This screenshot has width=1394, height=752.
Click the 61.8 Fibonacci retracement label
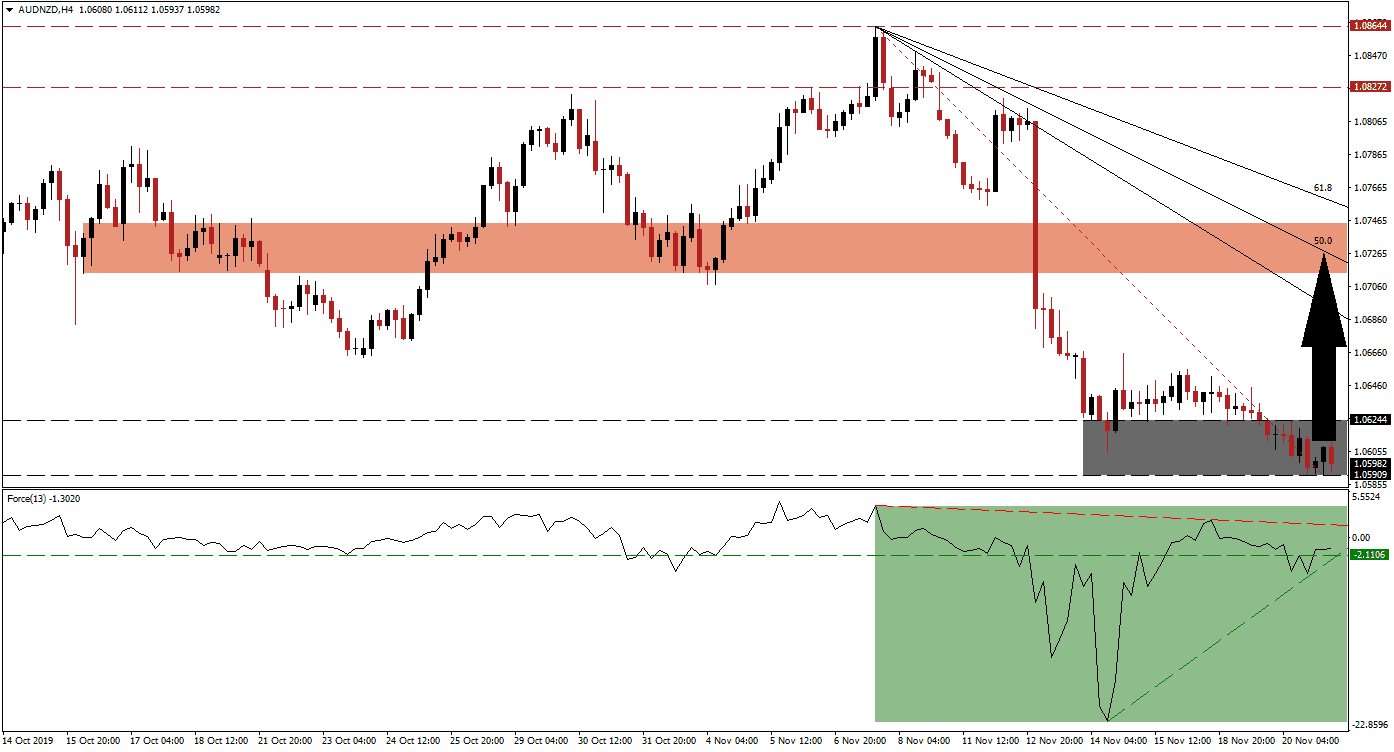click(x=1322, y=185)
